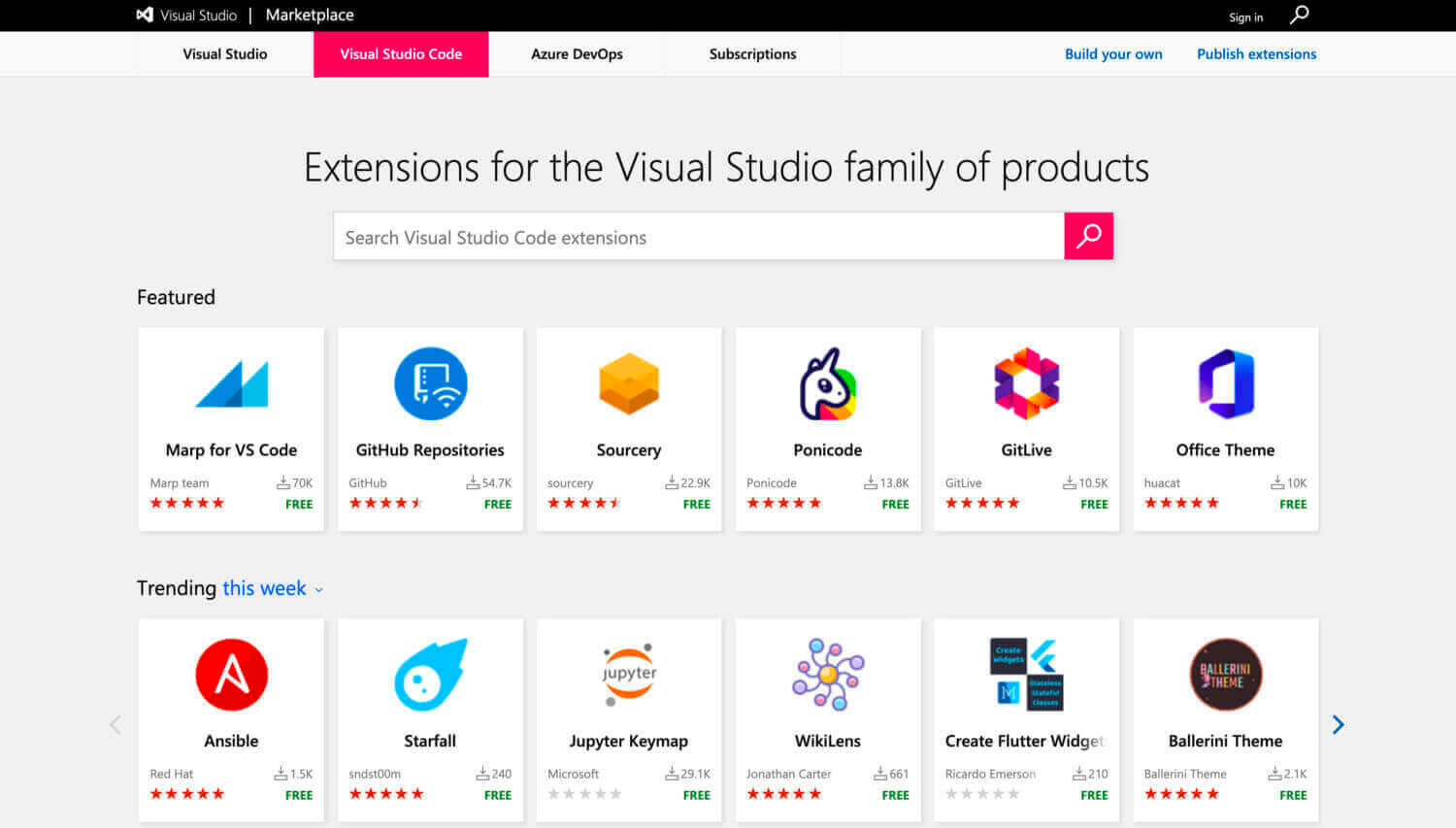Open the Office Theme icon
Screen dimensions: 1456x828
coord(1226,383)
